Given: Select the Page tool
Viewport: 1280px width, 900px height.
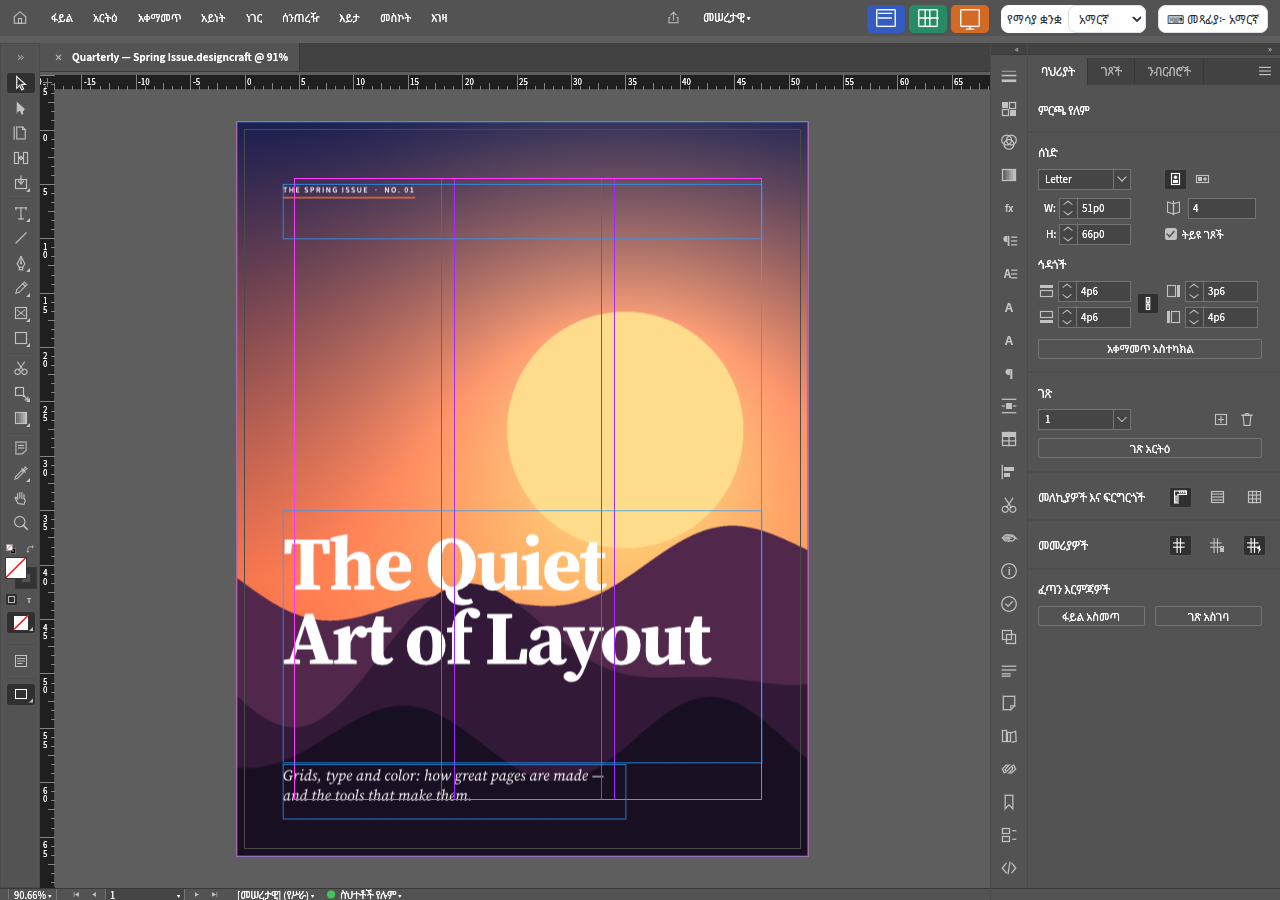Looking at the screenshot, I should coord(20,133).
